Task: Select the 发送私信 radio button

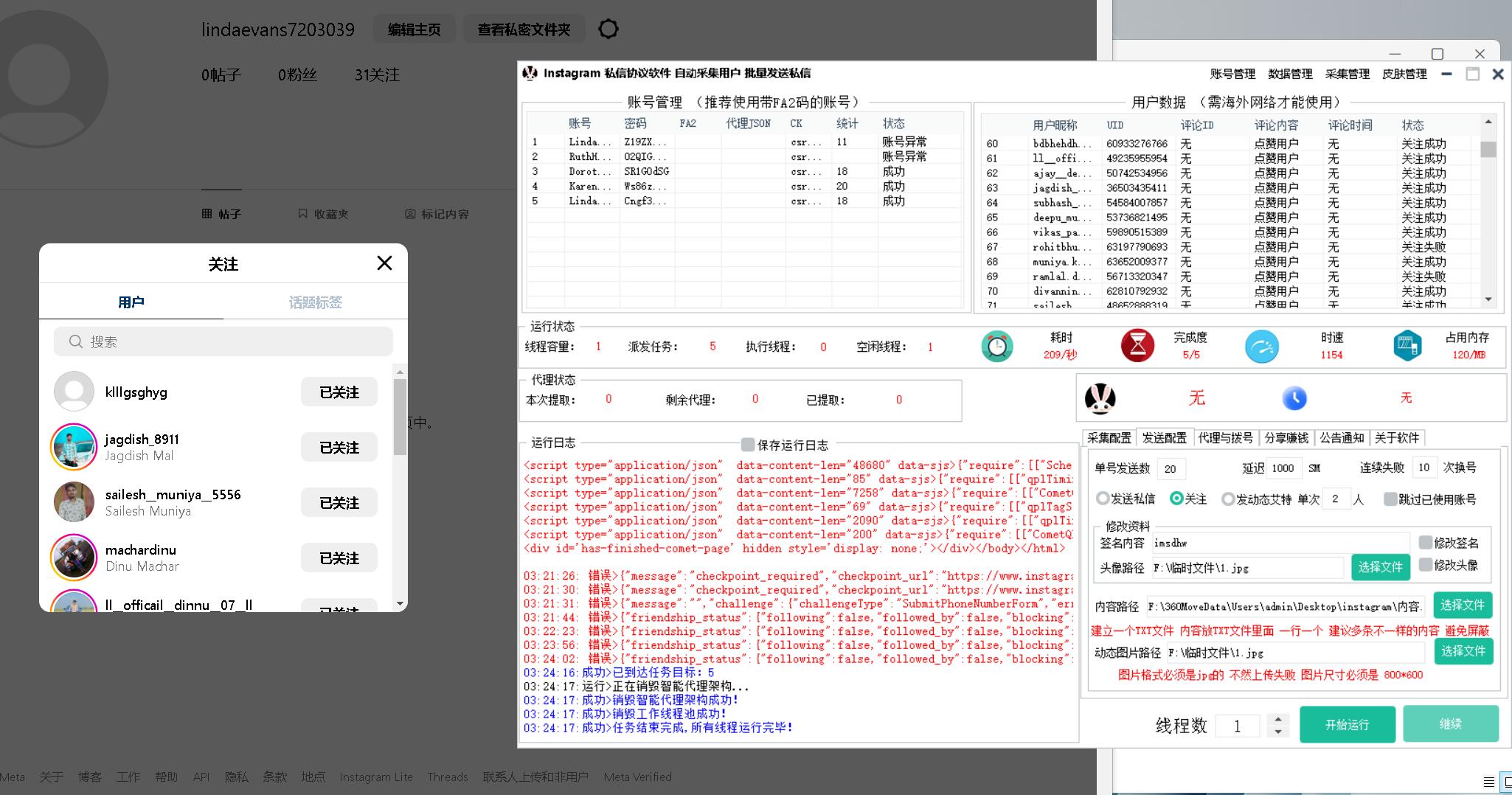Action: tap(1103, 499)
